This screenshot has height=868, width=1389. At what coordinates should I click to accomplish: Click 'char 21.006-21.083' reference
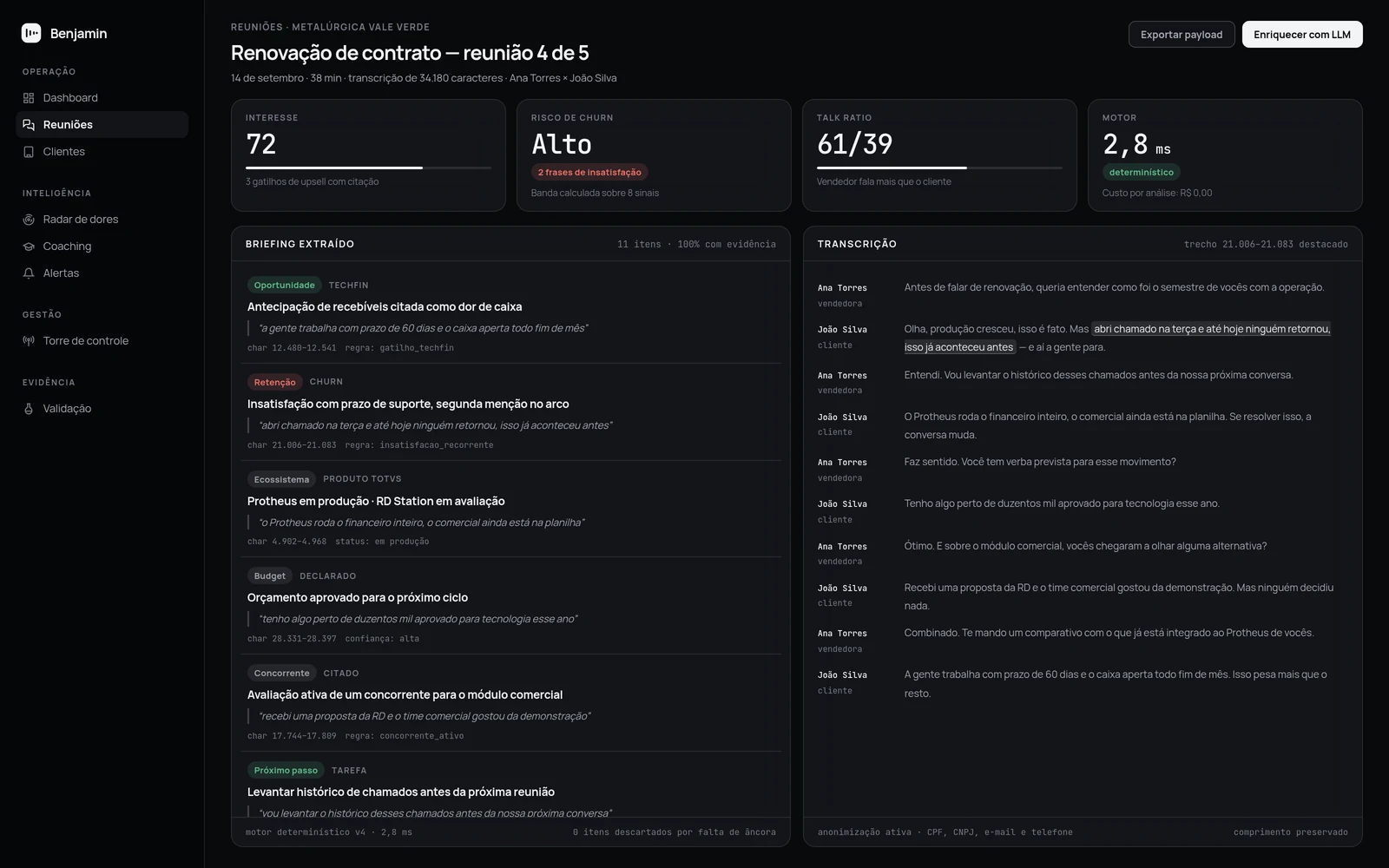point(292,445)
